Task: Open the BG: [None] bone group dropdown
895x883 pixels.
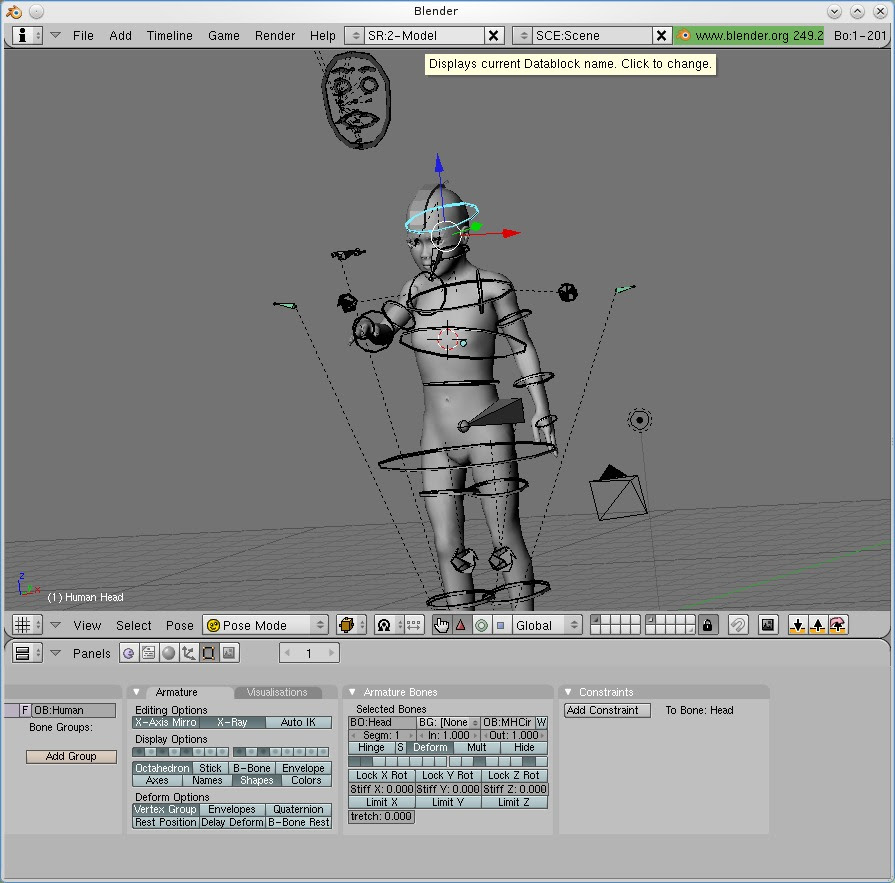Action: pos(448,723)
